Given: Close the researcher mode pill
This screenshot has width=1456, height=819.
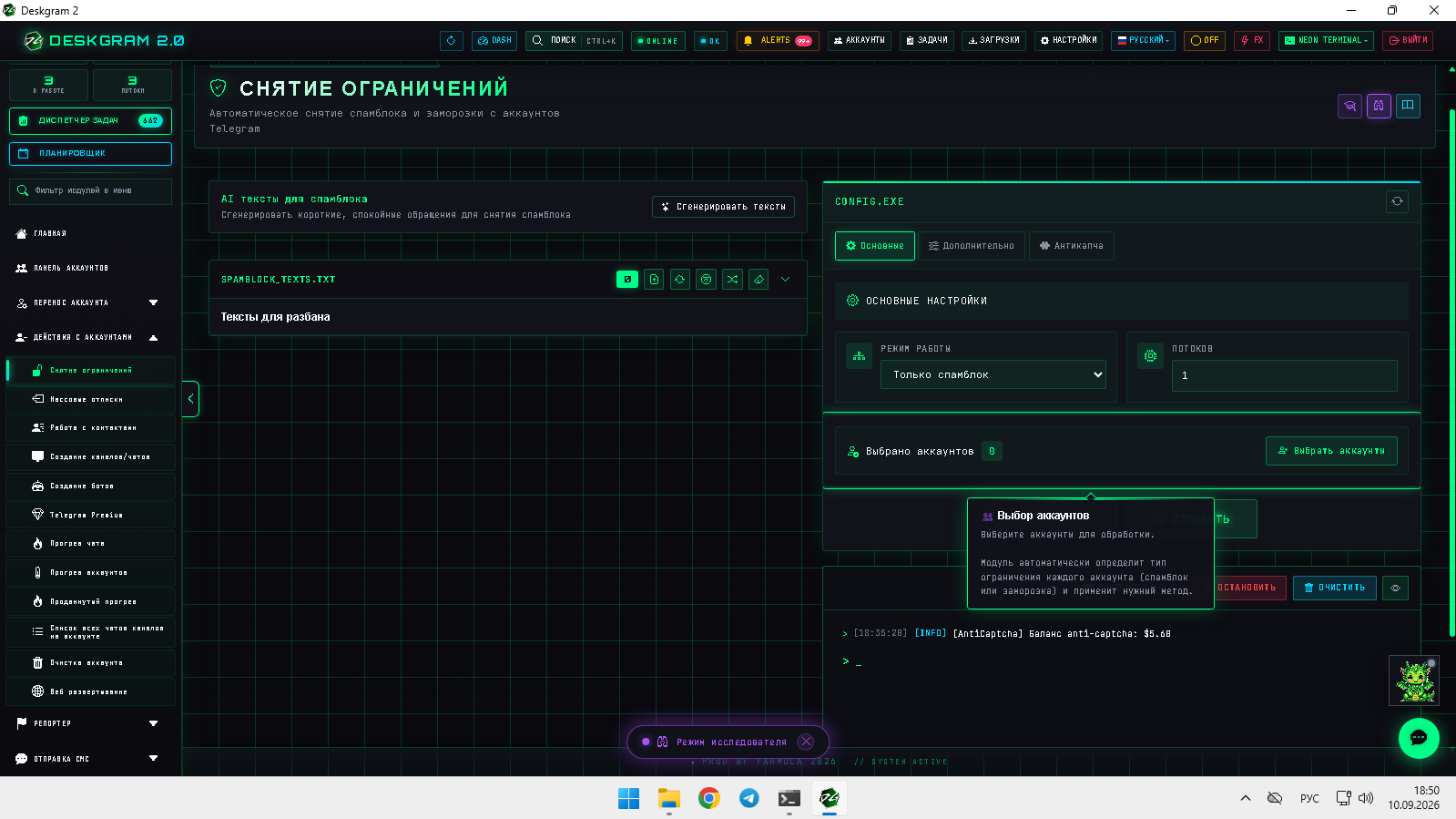Looking at the screenshot, I should [806, 742].
